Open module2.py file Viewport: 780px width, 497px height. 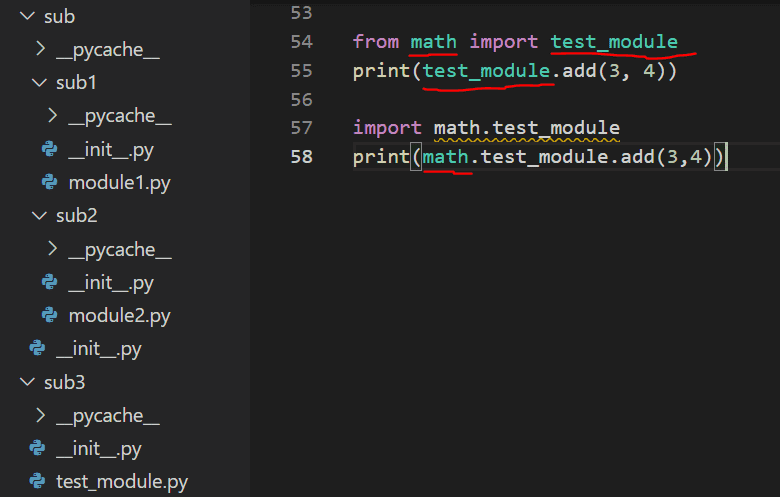(119, 316)
